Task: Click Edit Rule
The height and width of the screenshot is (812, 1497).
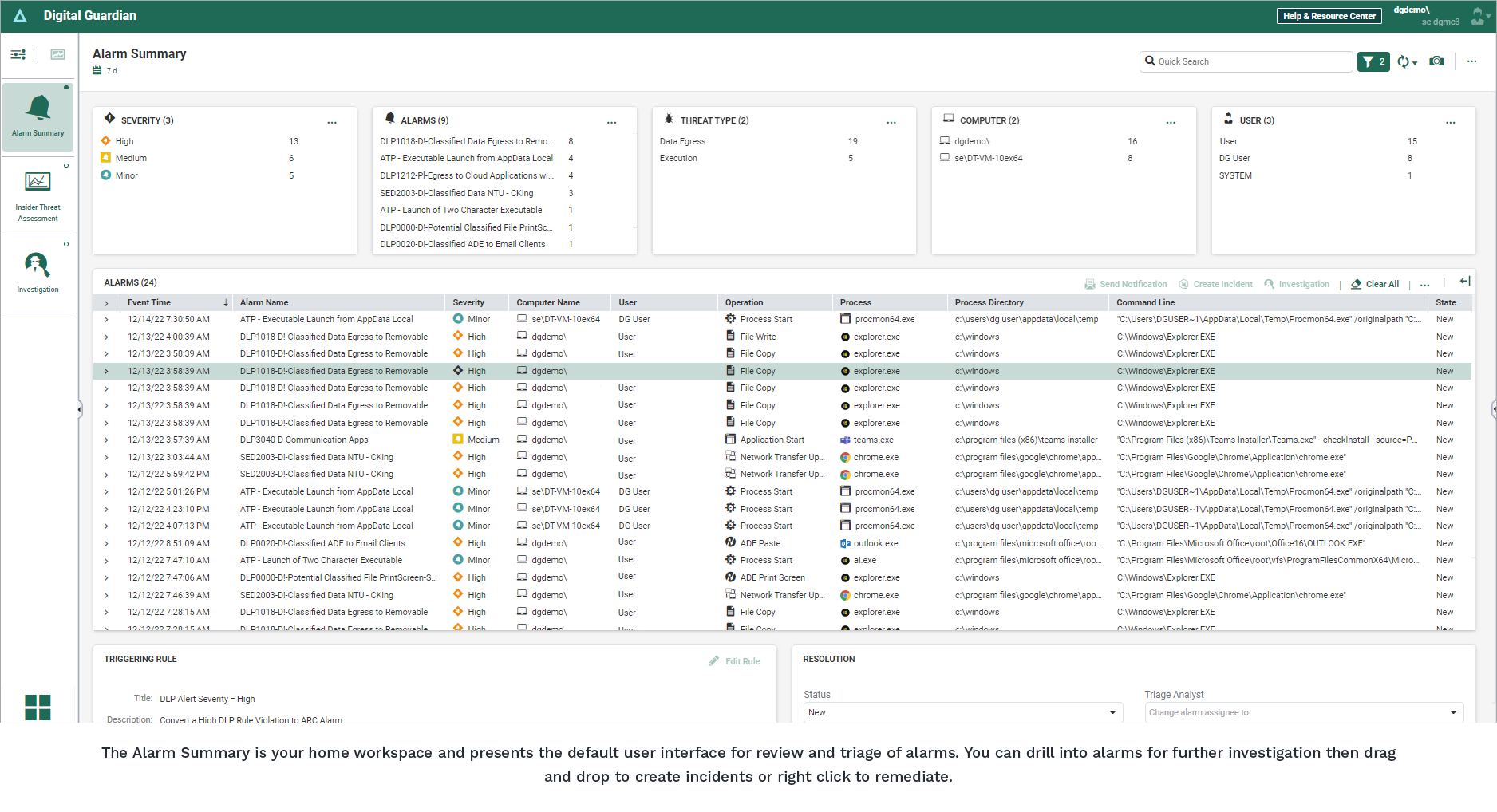Action: point(734,661)
